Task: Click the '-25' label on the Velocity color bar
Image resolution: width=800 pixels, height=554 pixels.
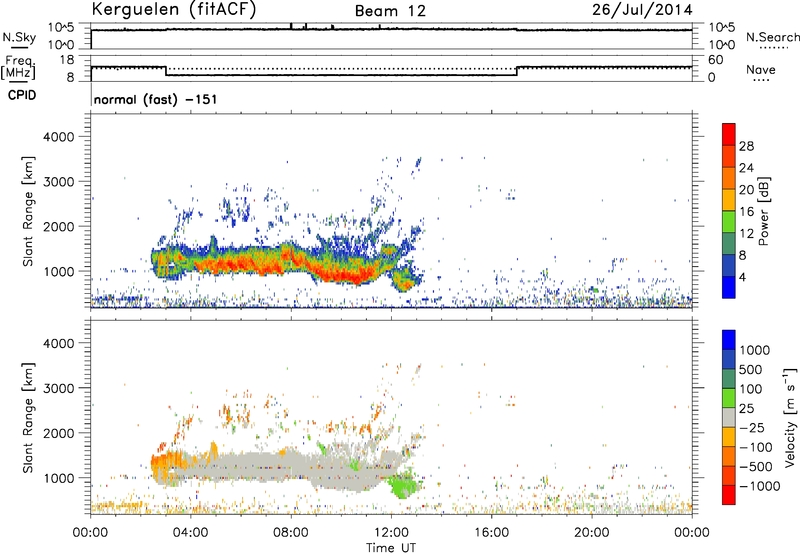Action: (x=753, y=428)
